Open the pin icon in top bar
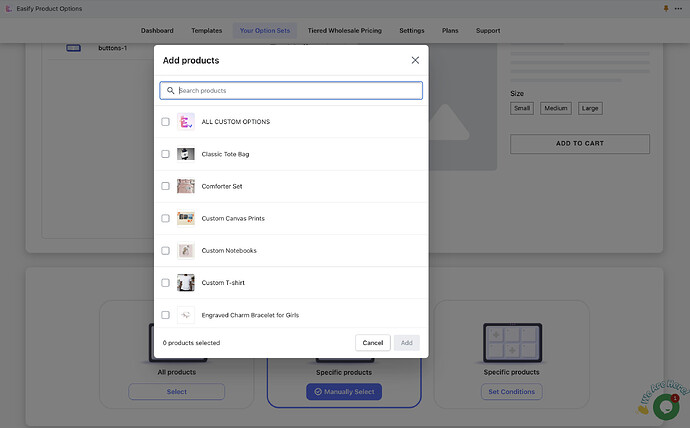This screenshot has height=428, width=690. pyautogui.click(x=666, y=8)
